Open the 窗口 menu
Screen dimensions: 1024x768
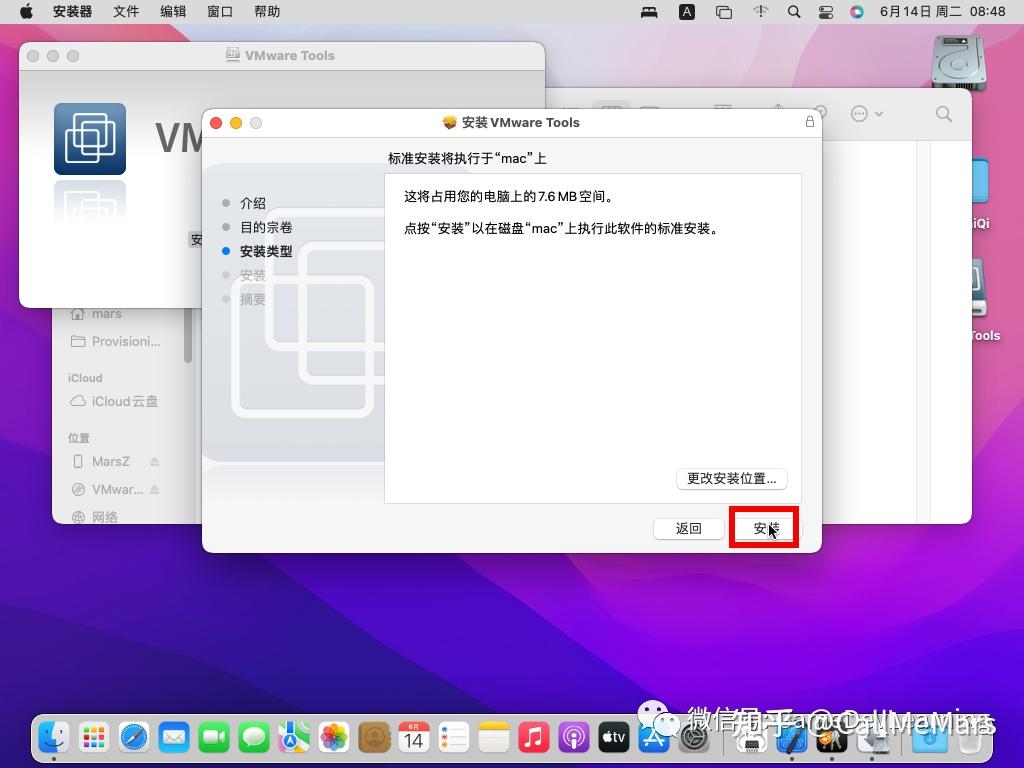[219, 12]
